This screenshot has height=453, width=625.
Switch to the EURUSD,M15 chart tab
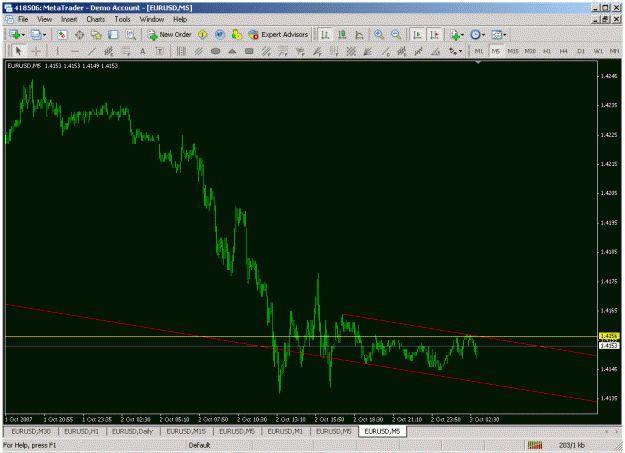coord(186,431)
